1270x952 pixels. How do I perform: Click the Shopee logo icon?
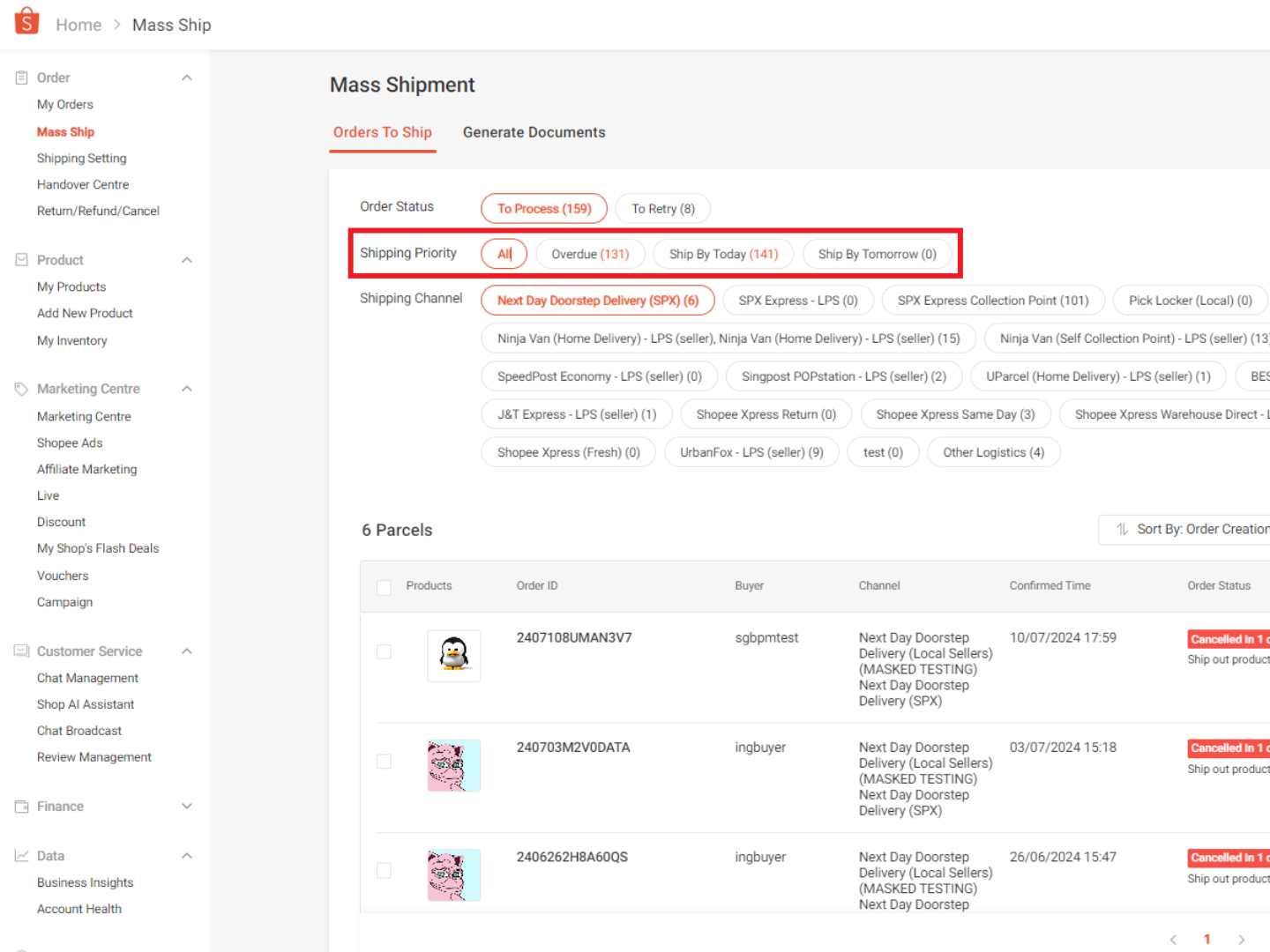27,21
